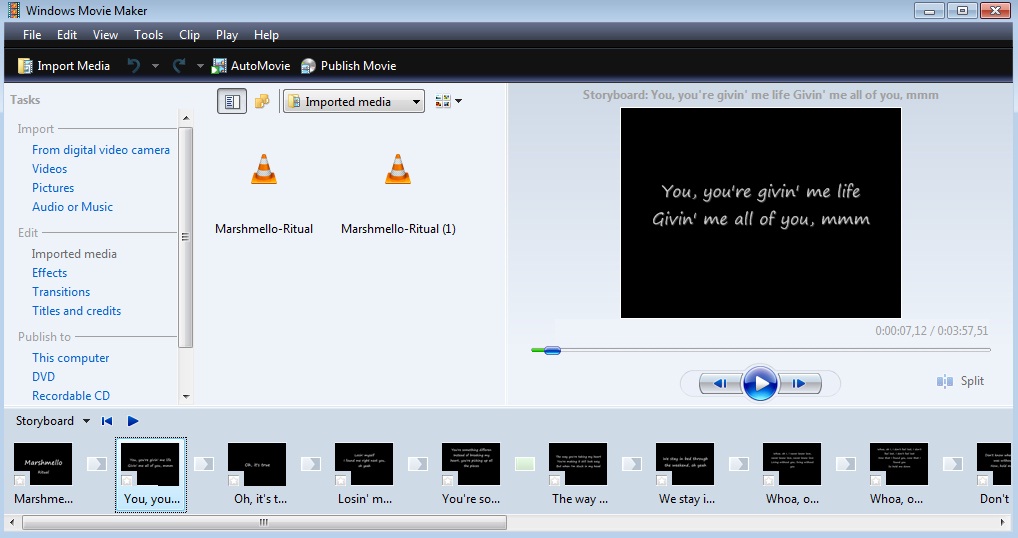Select the You, you... storyboard clip
This screenshot has height=538, width=1018.
pos(151,474)
